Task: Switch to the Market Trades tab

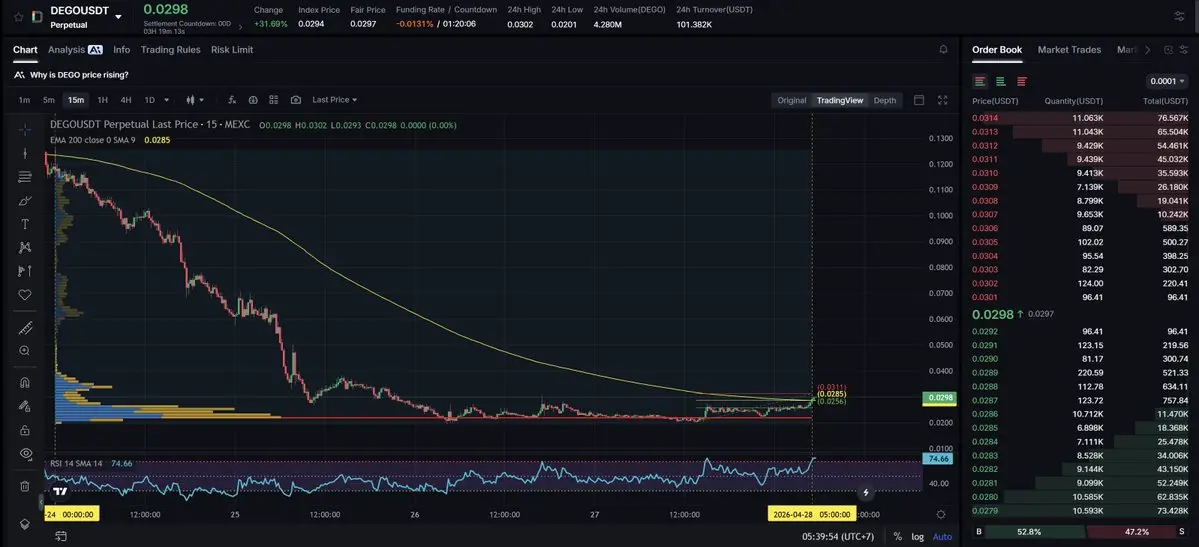Action: [1069, 49]
